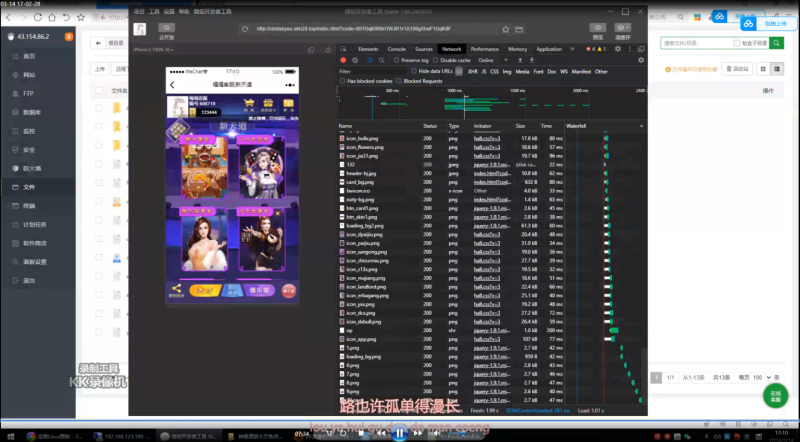Clear the network log
Screen dimensions: 800x442
pos(355,60)
